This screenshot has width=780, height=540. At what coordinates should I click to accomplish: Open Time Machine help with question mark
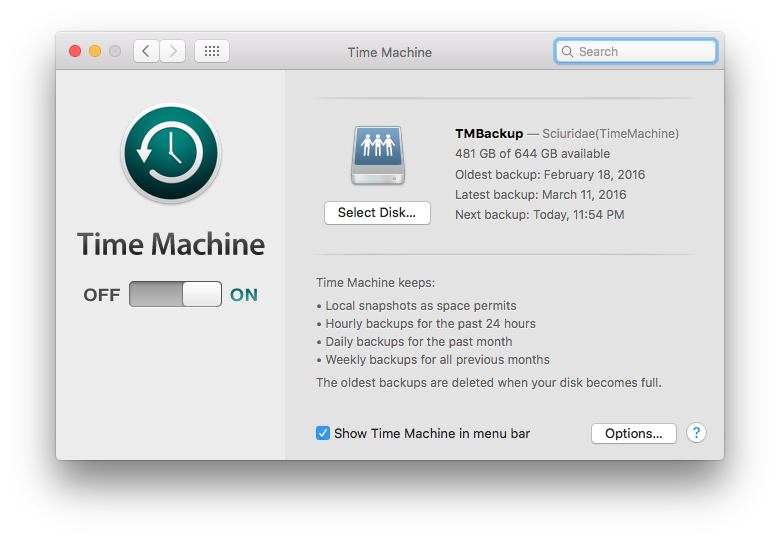tap(696, 433)
